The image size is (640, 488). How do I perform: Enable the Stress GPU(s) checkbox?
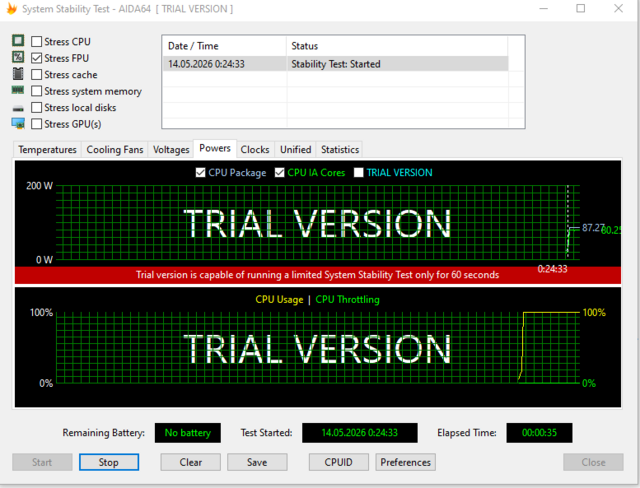pos(36,124)
